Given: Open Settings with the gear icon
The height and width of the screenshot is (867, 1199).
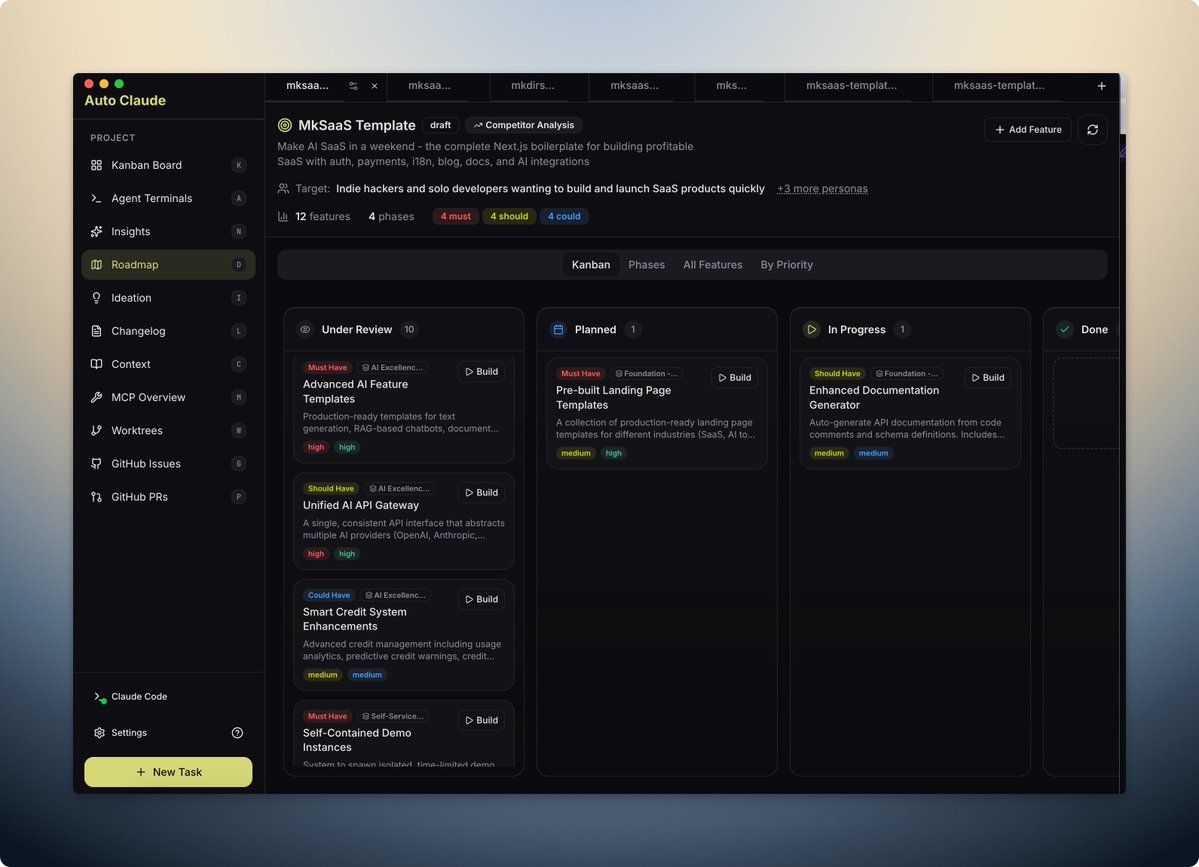Looking at the screenshot, I should point(99,732).
